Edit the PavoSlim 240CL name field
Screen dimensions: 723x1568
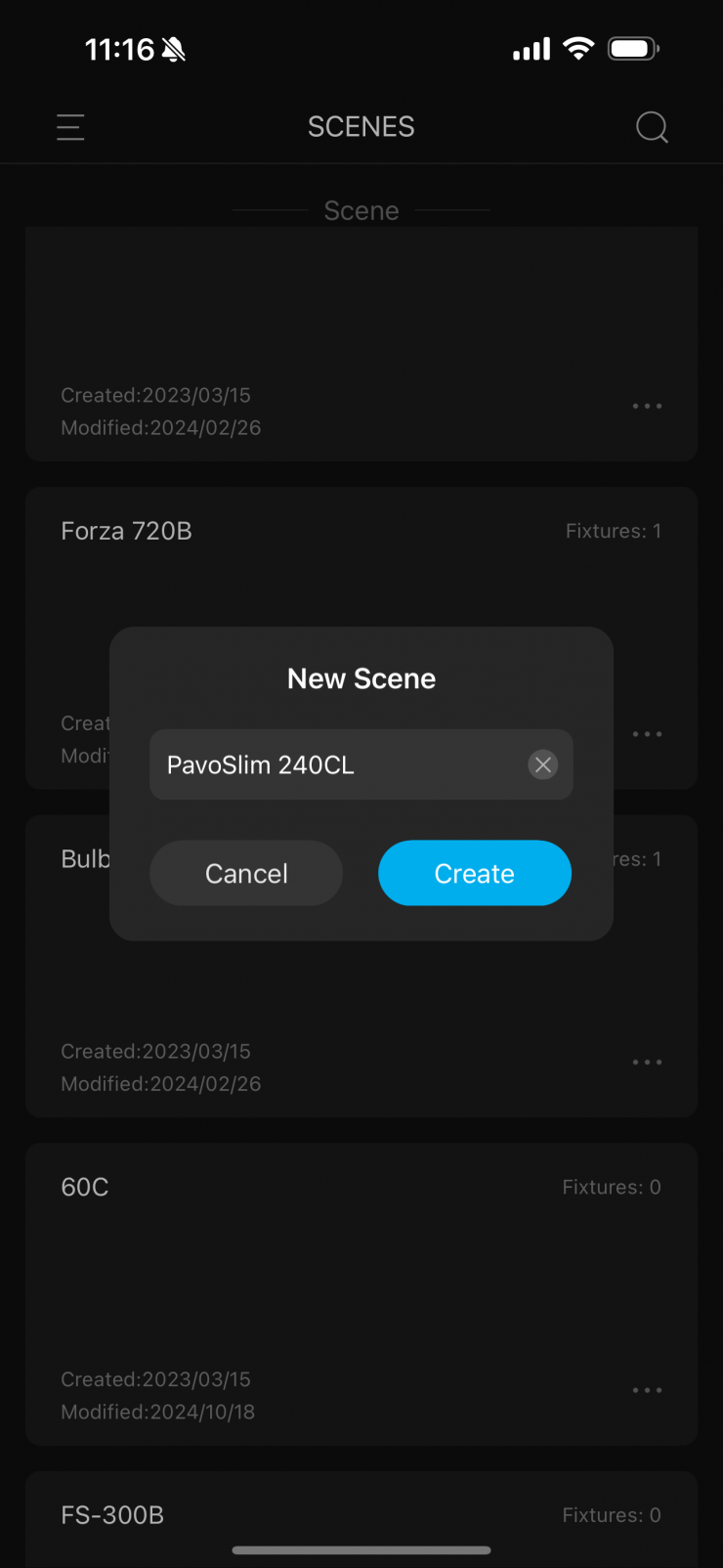[x=332, y=764]
